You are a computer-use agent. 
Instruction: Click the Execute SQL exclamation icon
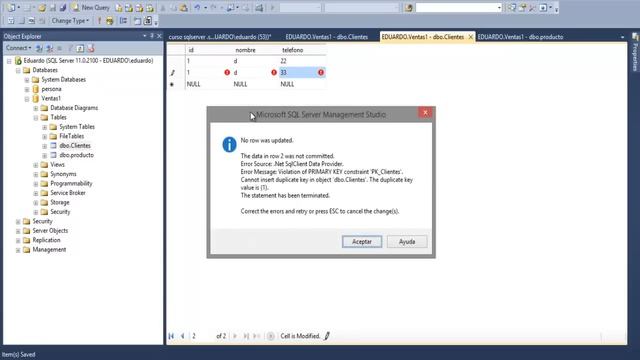click(99, 21)
